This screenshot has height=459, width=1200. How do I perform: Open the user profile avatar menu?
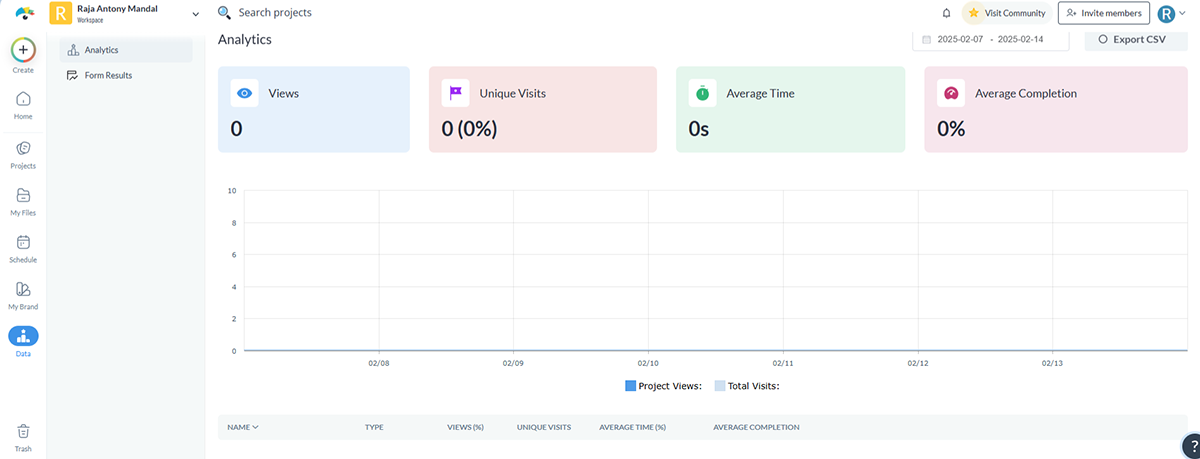[x=1166, y=14]
